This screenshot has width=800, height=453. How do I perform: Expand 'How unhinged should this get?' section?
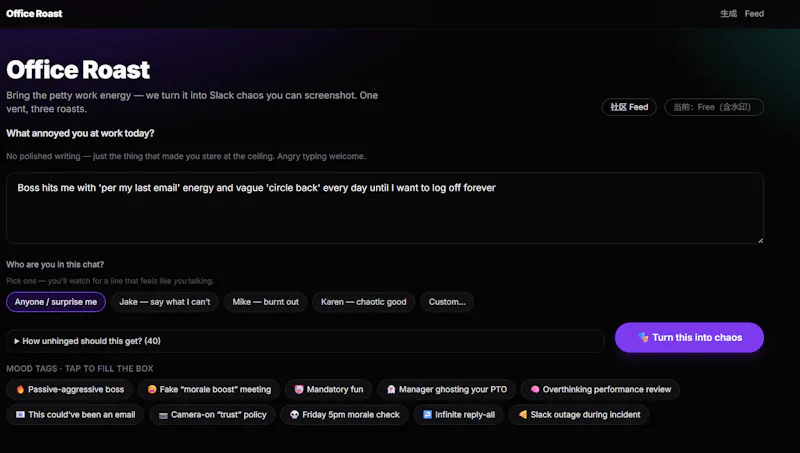(305, 341)
